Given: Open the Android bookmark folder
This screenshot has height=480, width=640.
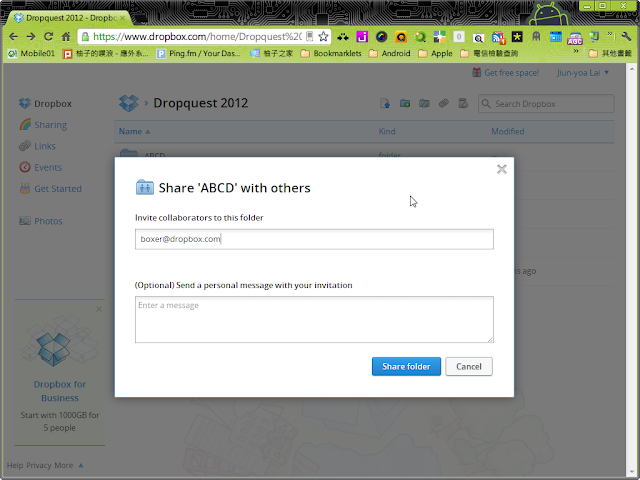Looking at the screenshot, I should [x=389, y=53].
